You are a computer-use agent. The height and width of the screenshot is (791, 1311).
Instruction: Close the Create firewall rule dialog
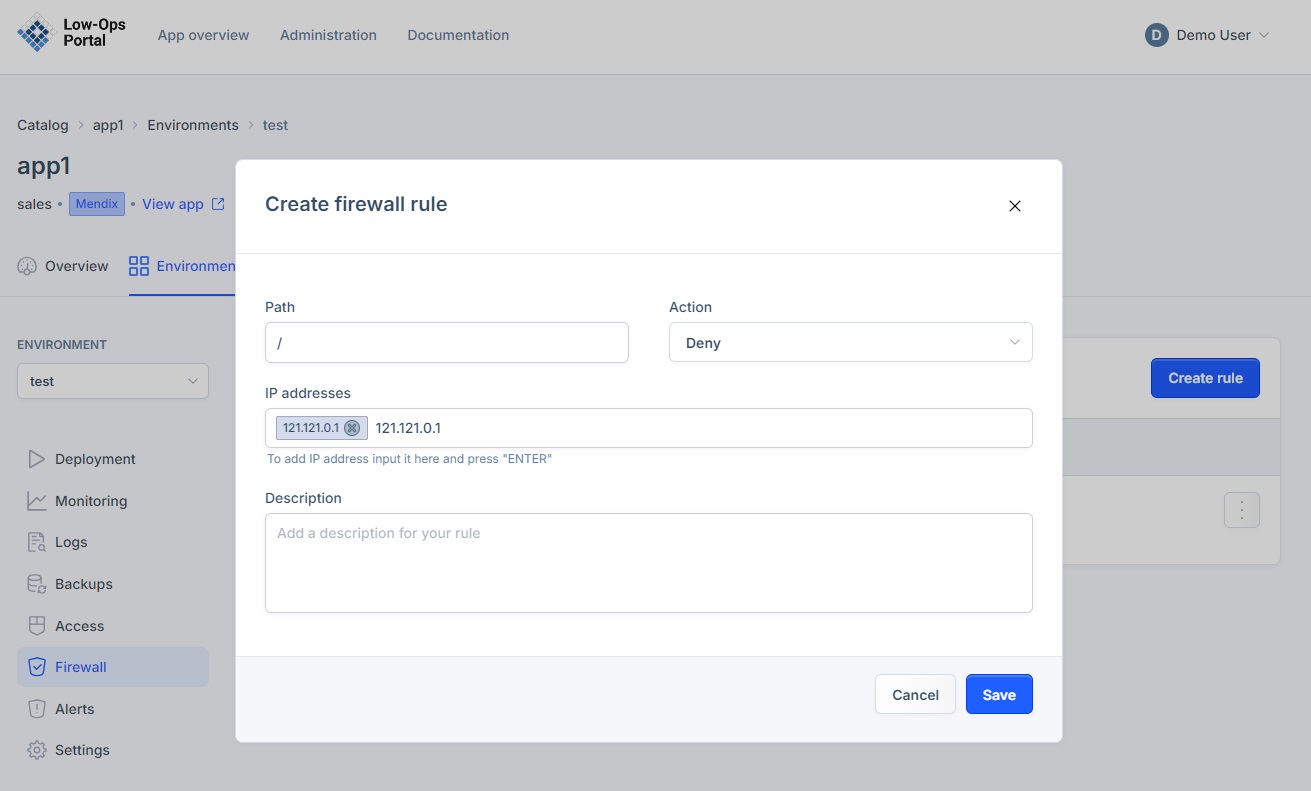point(1015,206)
